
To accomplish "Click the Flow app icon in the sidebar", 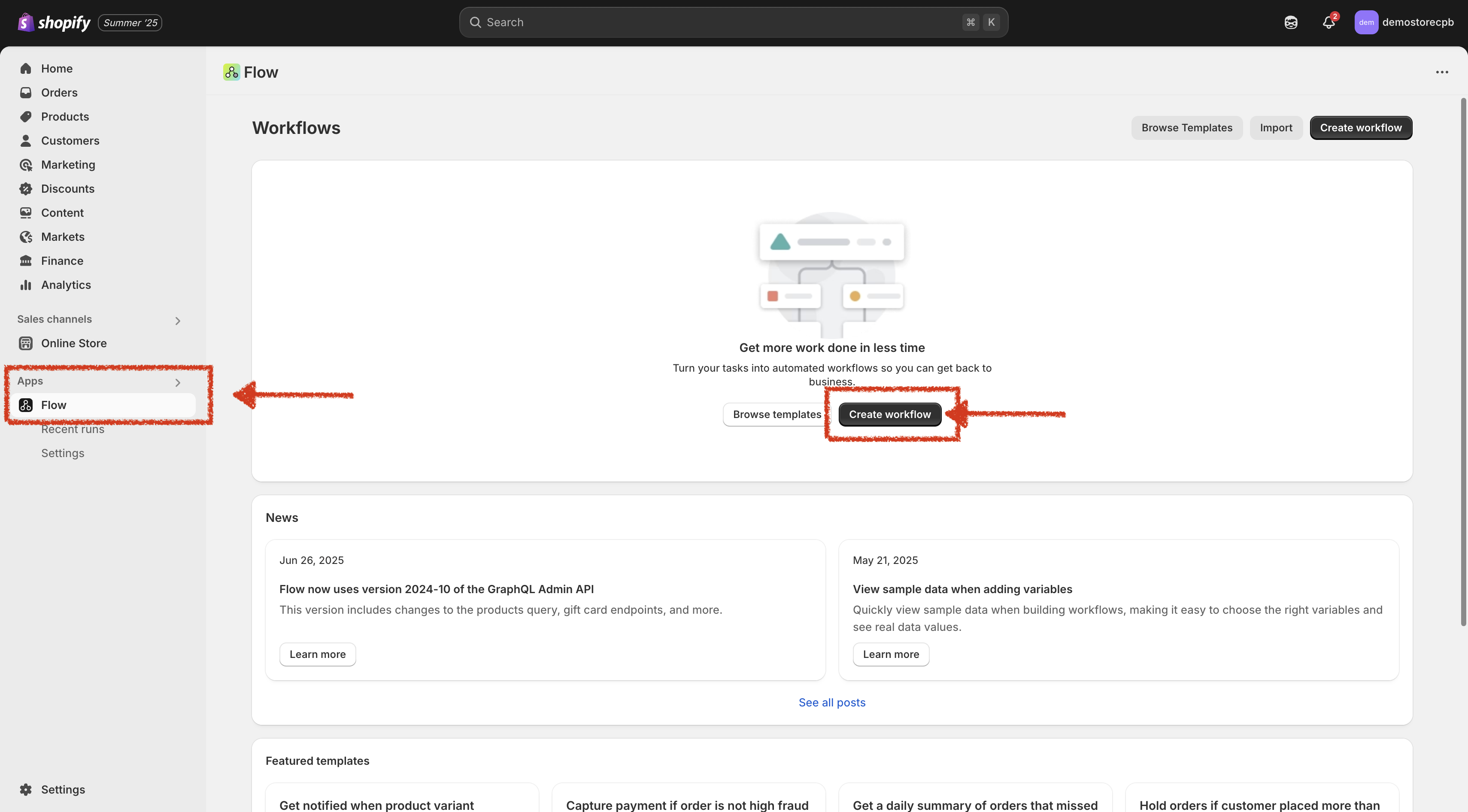I will (x=26, y=405).
